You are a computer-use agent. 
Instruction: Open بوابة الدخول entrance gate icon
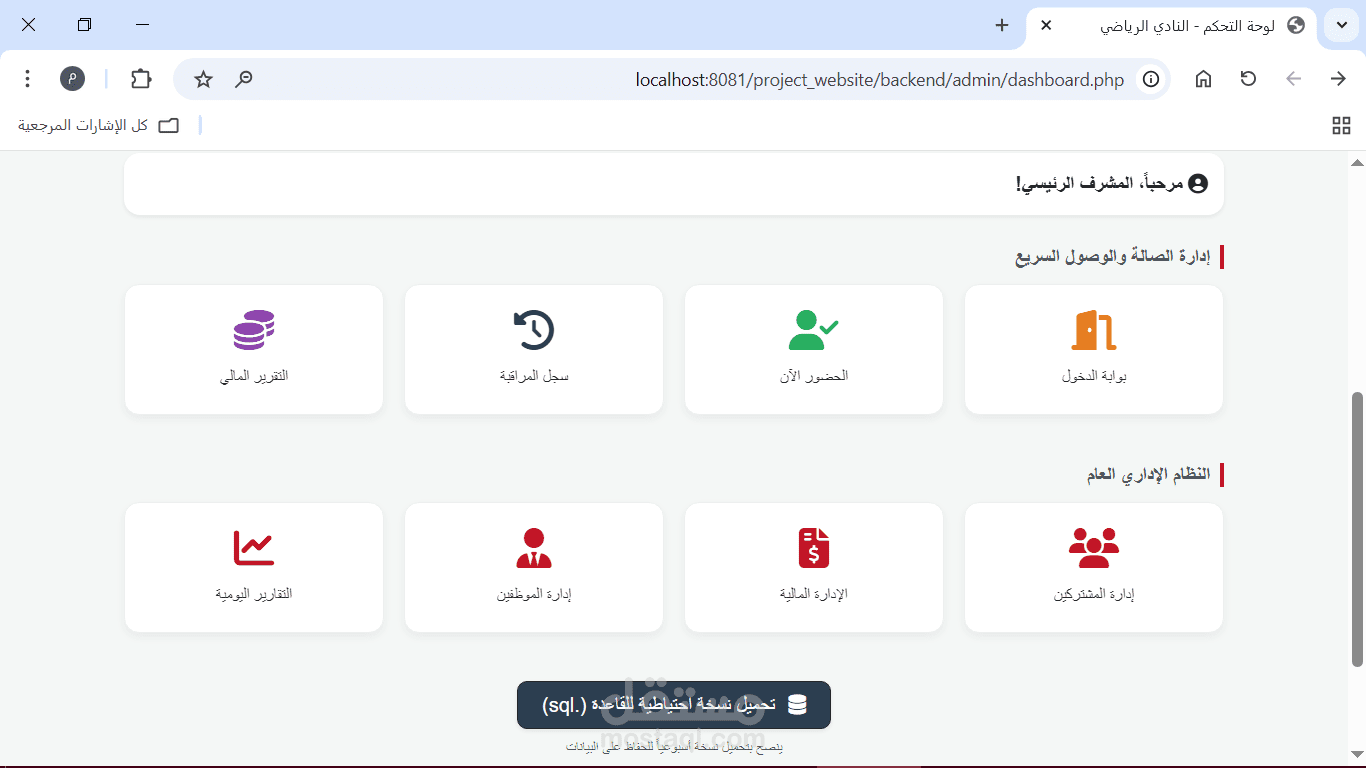[x=1093, y=330]
